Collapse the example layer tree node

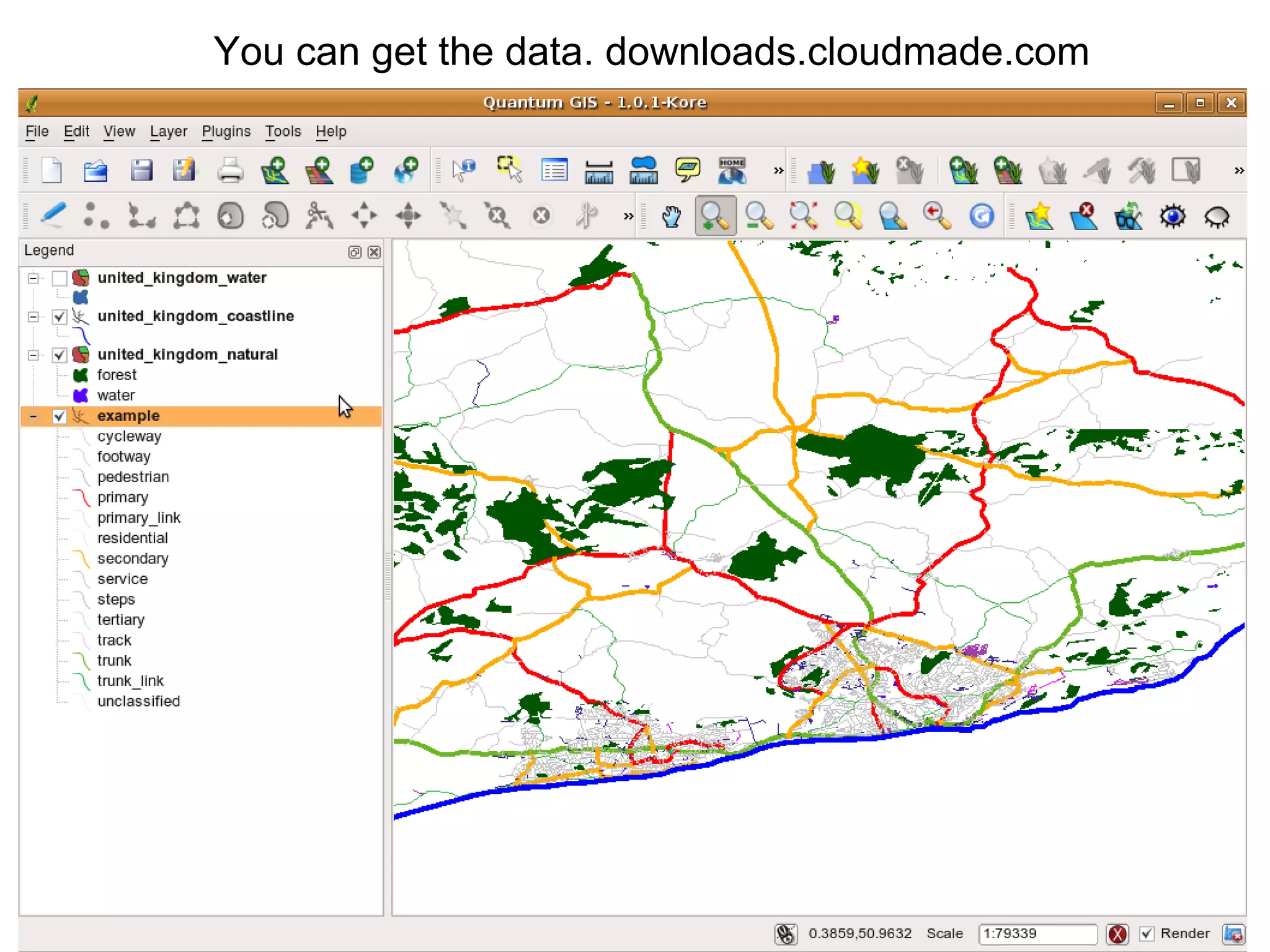click(x=33, y=416)
